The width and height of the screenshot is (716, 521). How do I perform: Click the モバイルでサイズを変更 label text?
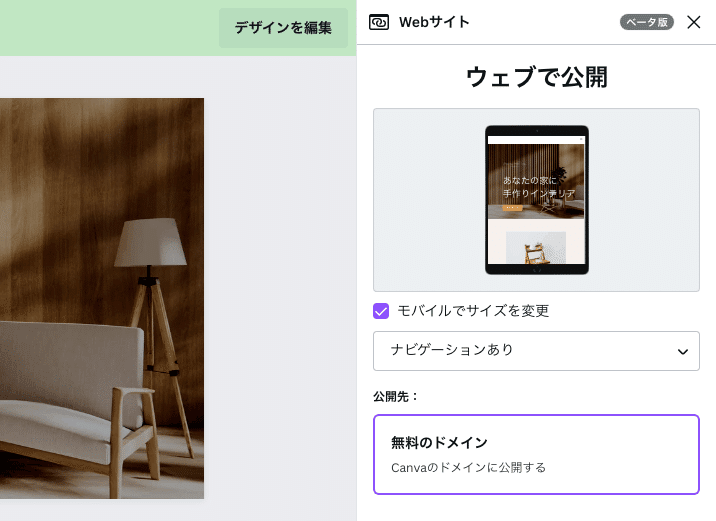click(x=473, y=311)
